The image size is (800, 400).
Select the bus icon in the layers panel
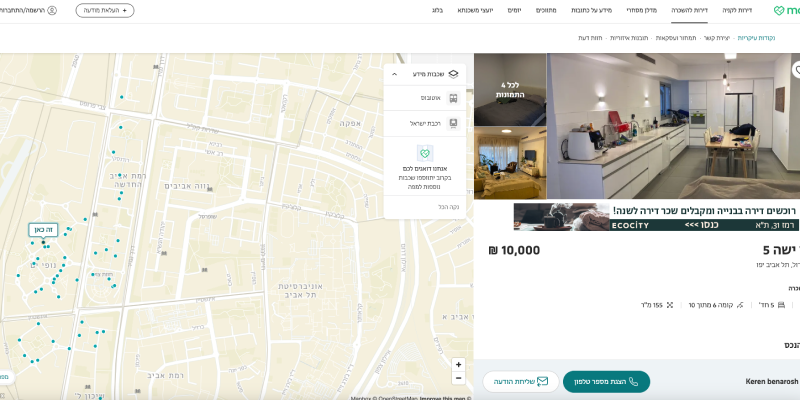tap(453, 98)
